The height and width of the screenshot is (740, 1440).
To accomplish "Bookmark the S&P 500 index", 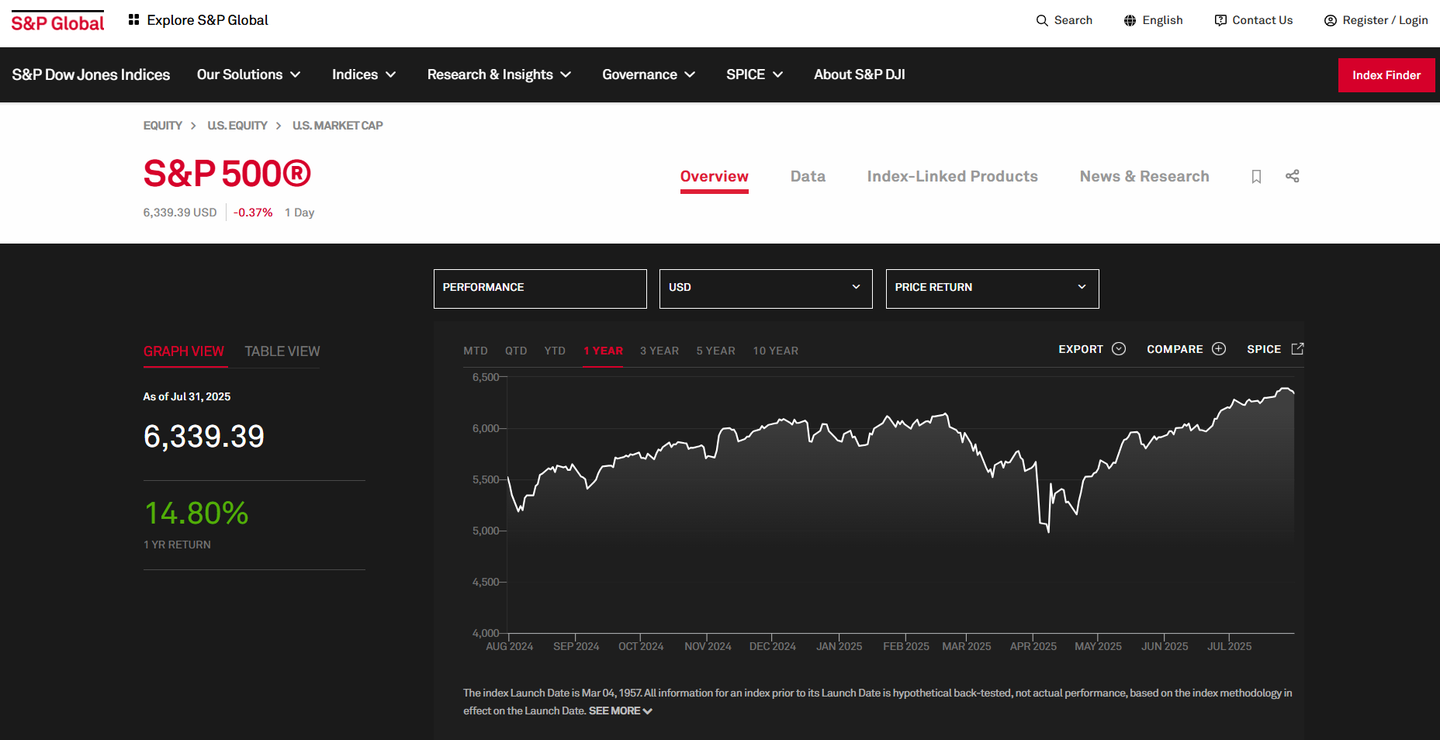I will 1257,176.
